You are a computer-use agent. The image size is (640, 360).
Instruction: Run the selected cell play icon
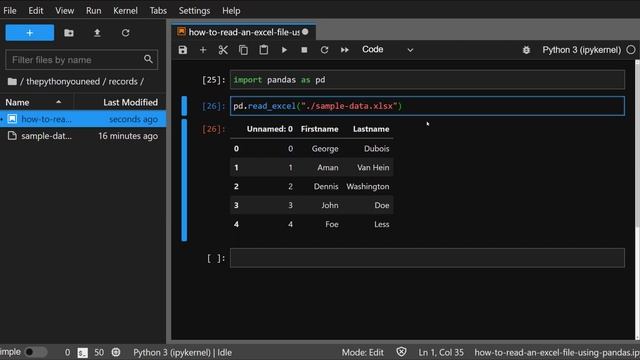coord(284,50)
